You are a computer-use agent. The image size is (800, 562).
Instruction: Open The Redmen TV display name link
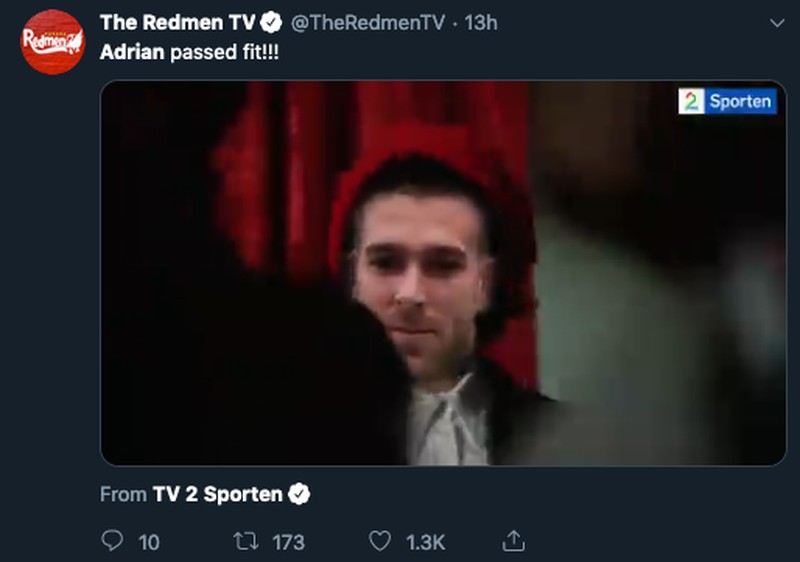(x=177, y=22)
